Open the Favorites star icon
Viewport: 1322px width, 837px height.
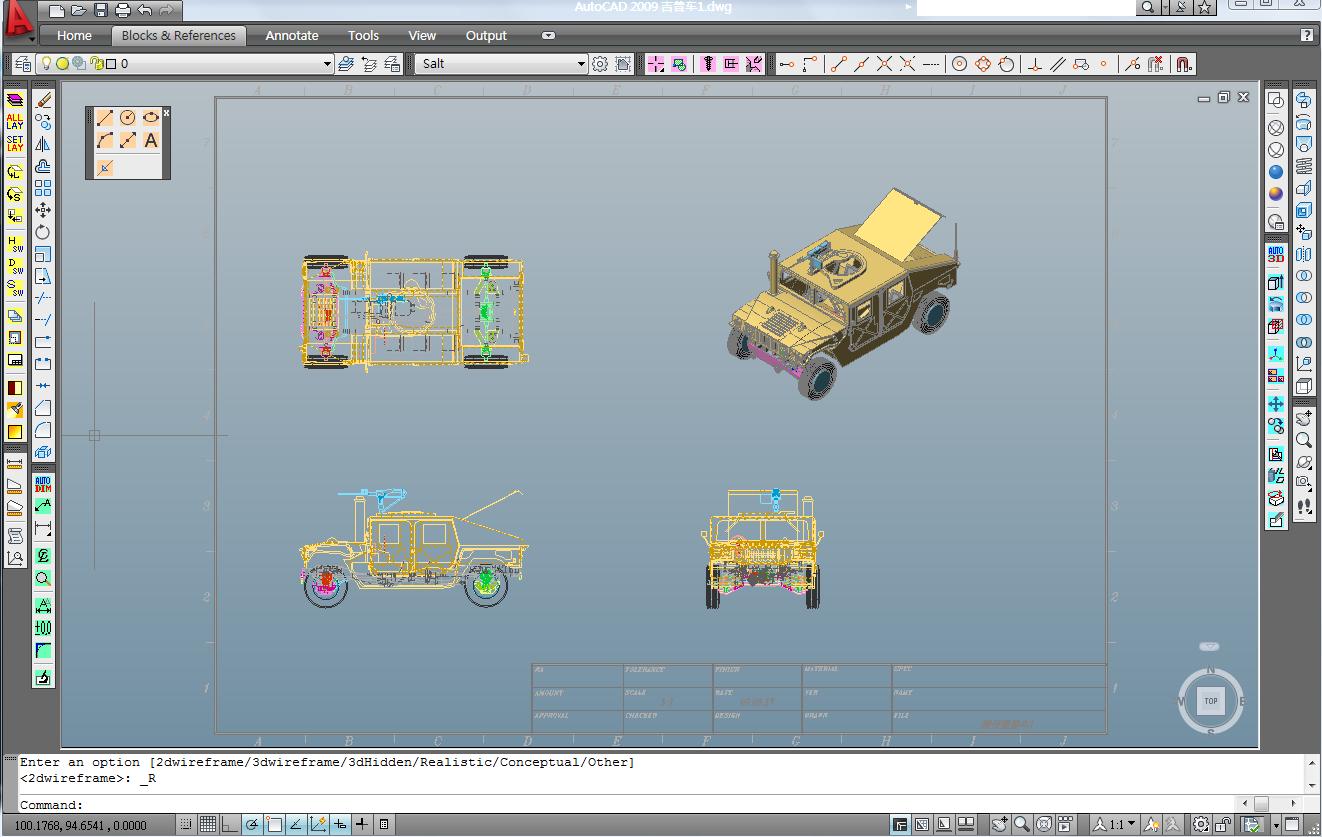pyautogui.click(x=1205, y=8)
